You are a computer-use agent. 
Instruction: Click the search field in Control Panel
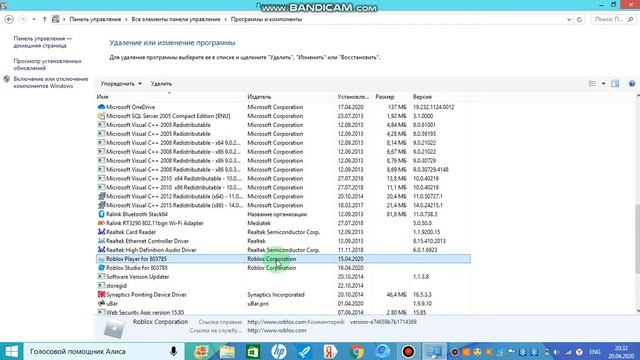[x=613, y=19]
